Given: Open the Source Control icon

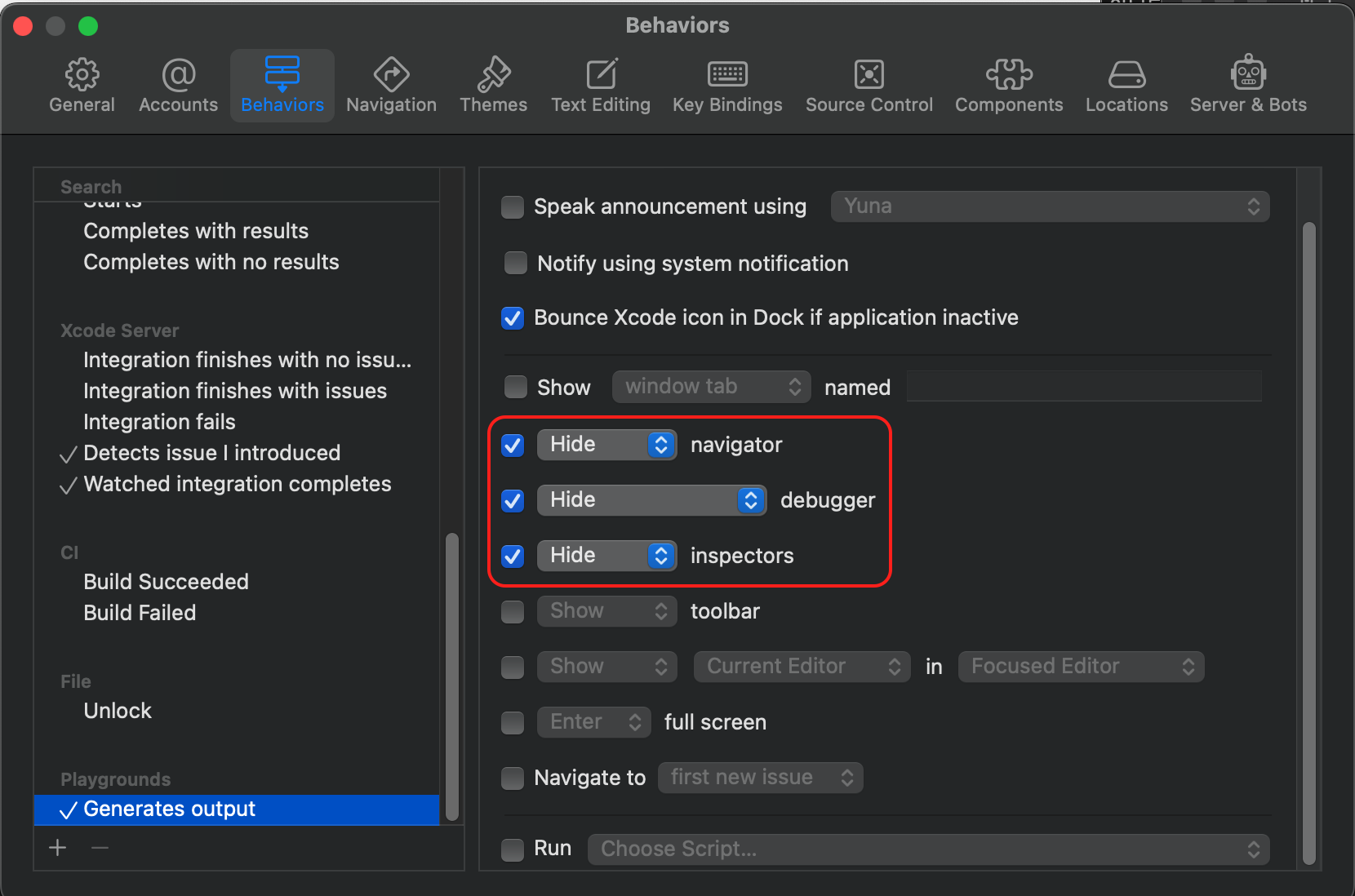Looking at the screenshot, I should pyautogui.click(x=869, y=74).
